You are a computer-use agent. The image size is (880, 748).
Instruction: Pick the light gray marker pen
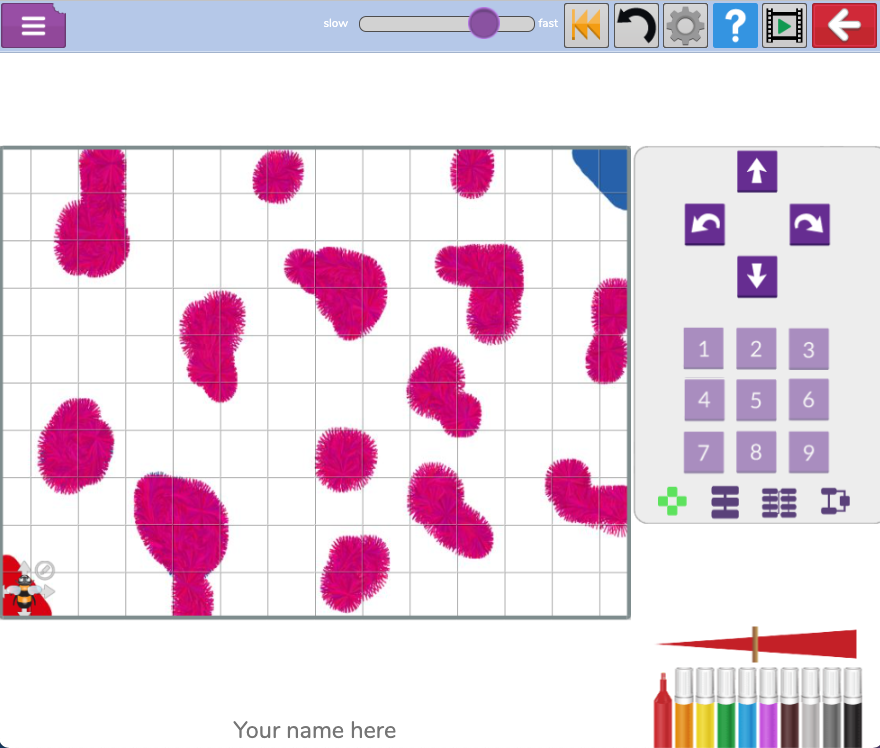(810, 708)
